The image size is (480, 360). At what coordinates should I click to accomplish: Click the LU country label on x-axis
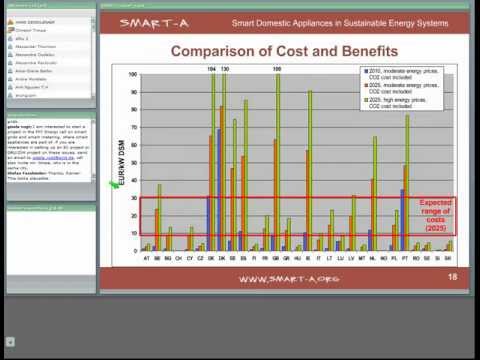[340, 258]
